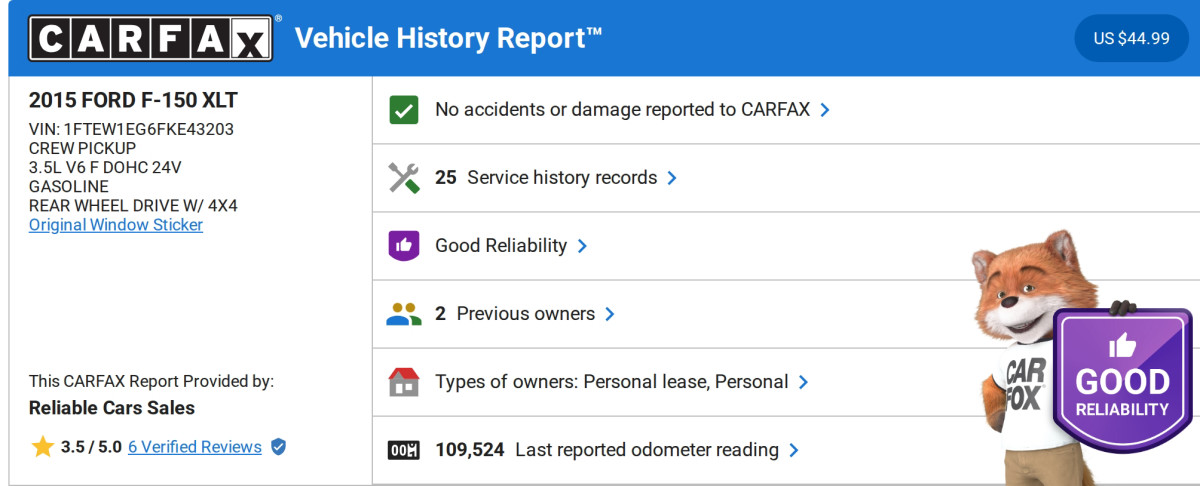This screenshot has height=486, width=1200.
Task: Click the Good Reliability purple shield badge
Action: point(1122,380)
